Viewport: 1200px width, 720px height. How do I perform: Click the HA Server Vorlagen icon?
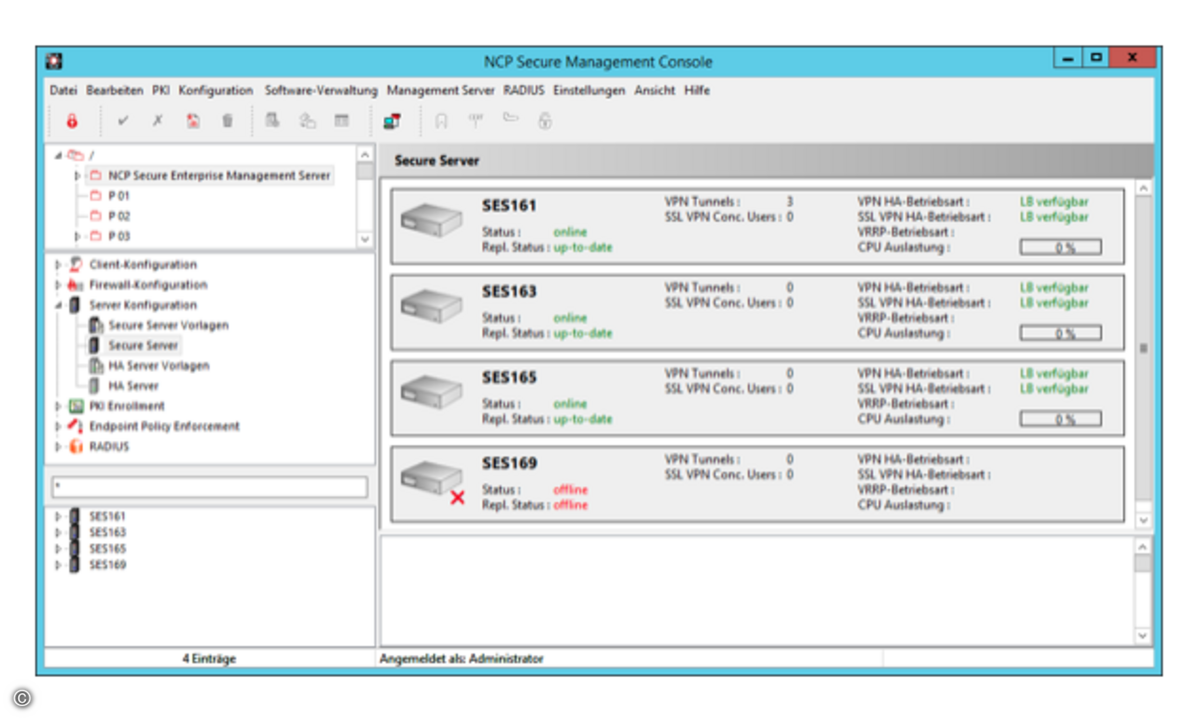click(96, 366)
